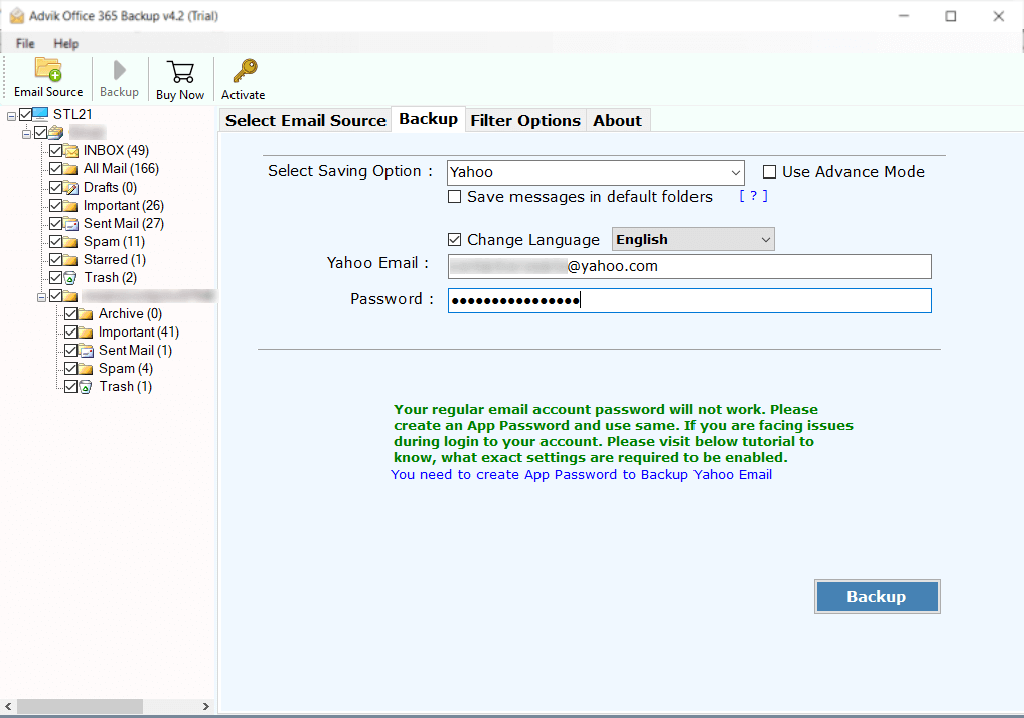Viewport: 1024px width, 718px height.
Task: Select the Spam (11) tree row
Action: coord(114,242)
